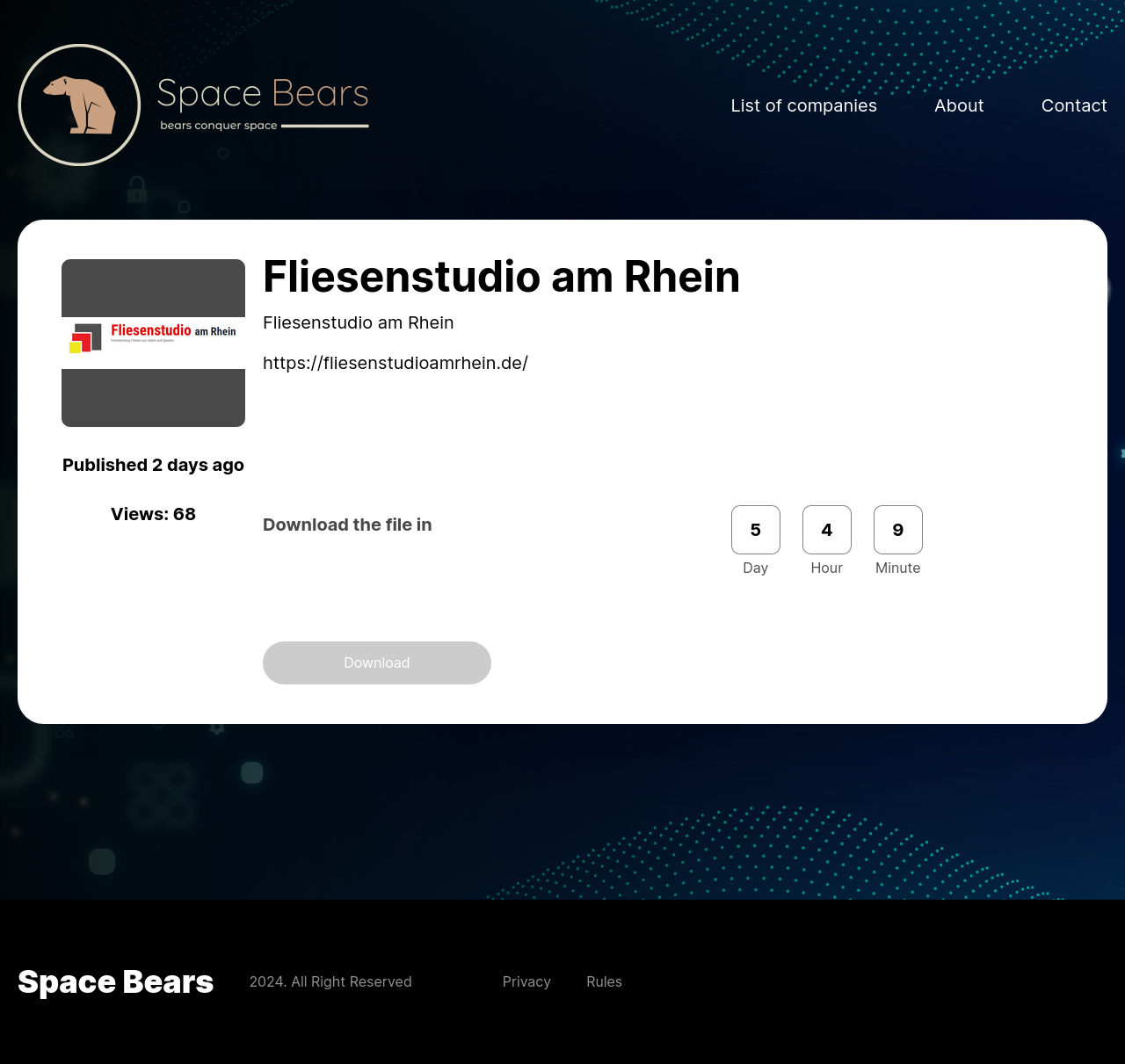Open the Contact page
Viewport: 1125px width, 1064px height.
pos(1074,105)
